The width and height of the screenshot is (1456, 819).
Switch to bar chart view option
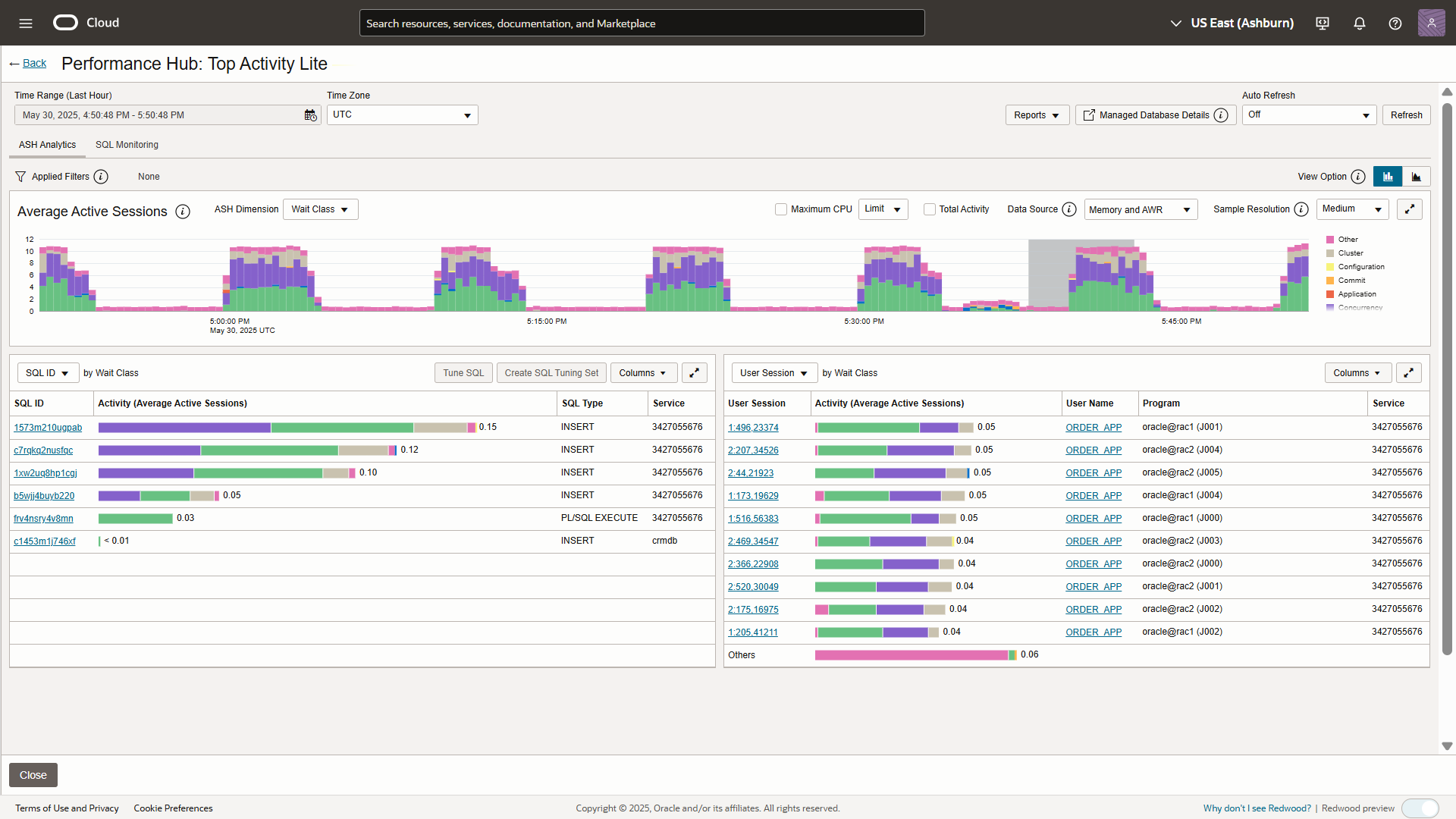pyautogui.click(x=1388, y=177)
